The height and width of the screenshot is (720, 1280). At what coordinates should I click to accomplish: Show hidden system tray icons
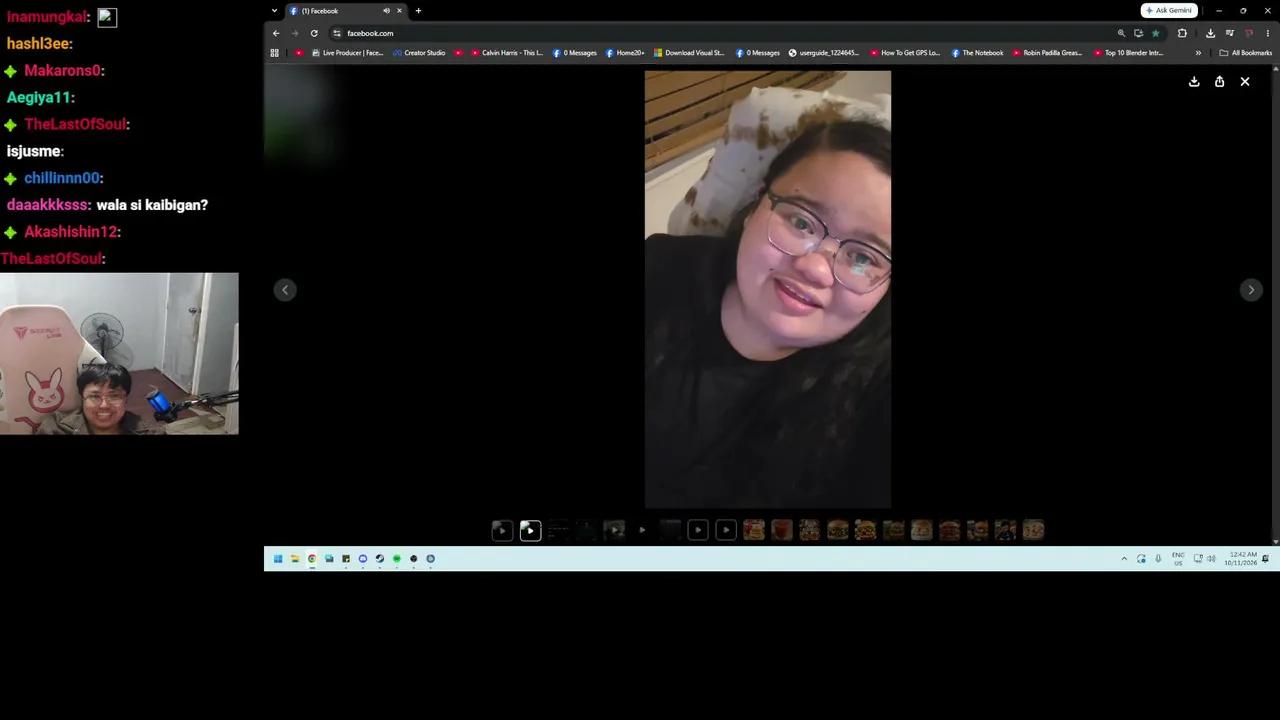(x=1124, y=559)
